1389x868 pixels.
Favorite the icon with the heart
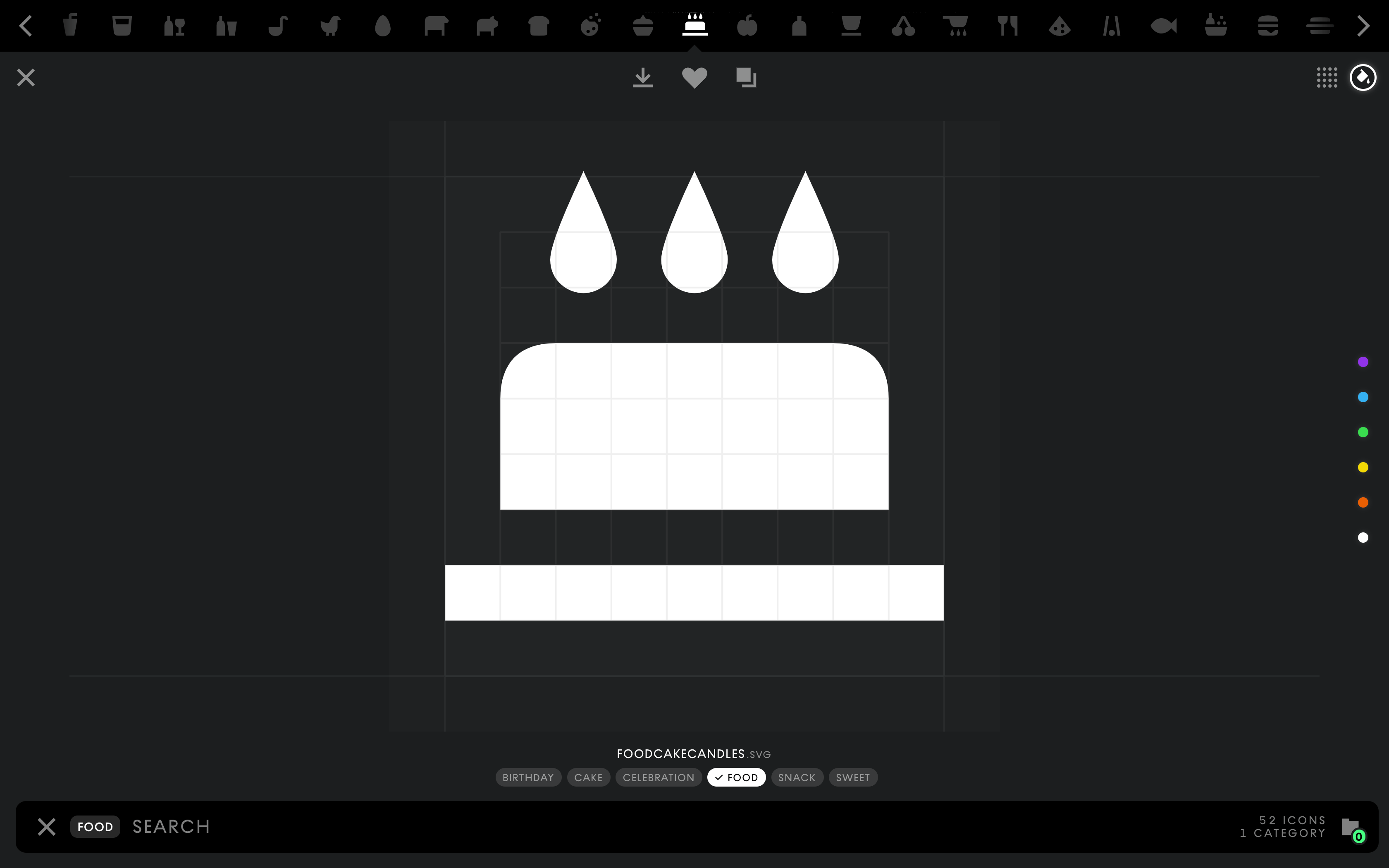pos(694,78)
